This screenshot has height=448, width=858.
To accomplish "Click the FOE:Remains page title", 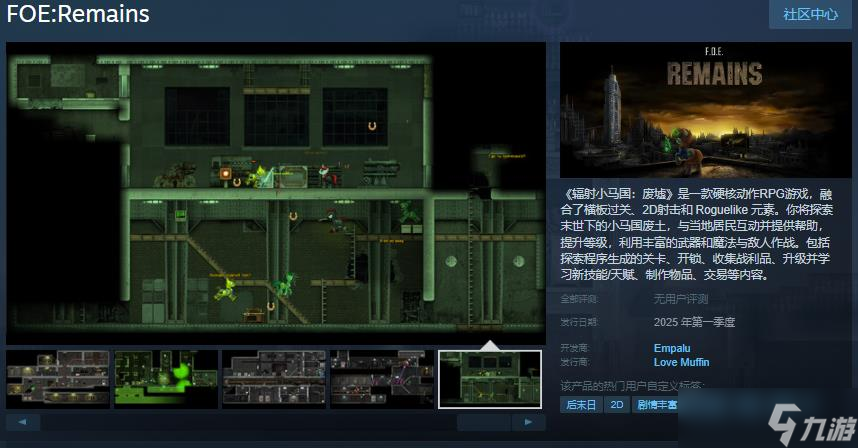I will 78,14.
